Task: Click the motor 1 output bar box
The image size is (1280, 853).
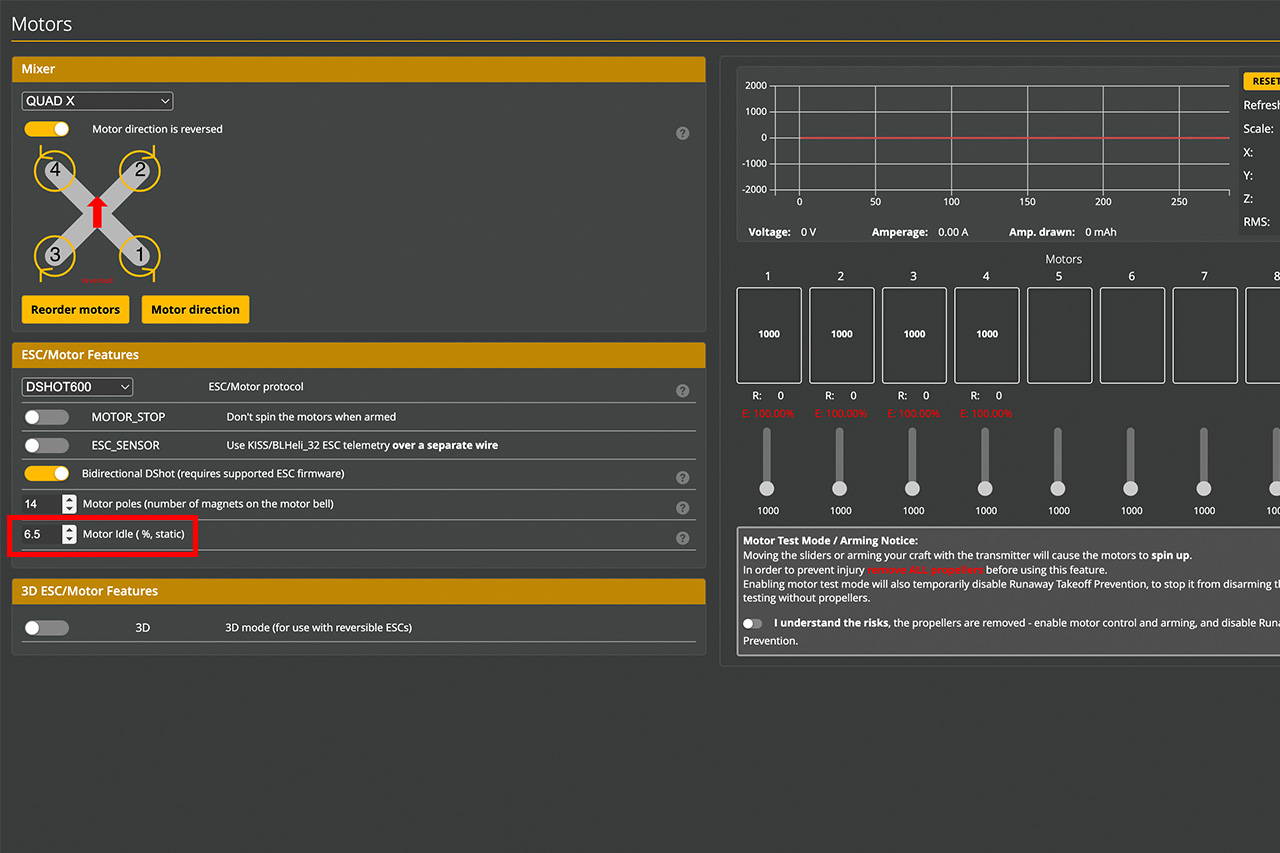Action: coord(769,335)
